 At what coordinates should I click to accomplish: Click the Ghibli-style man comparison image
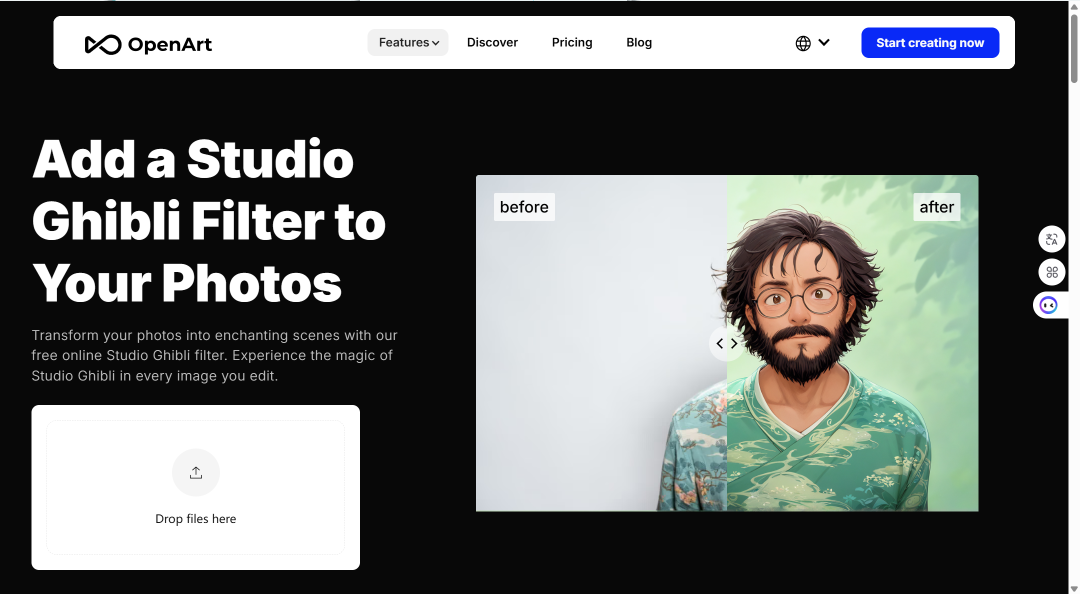[x=727, y=343]
